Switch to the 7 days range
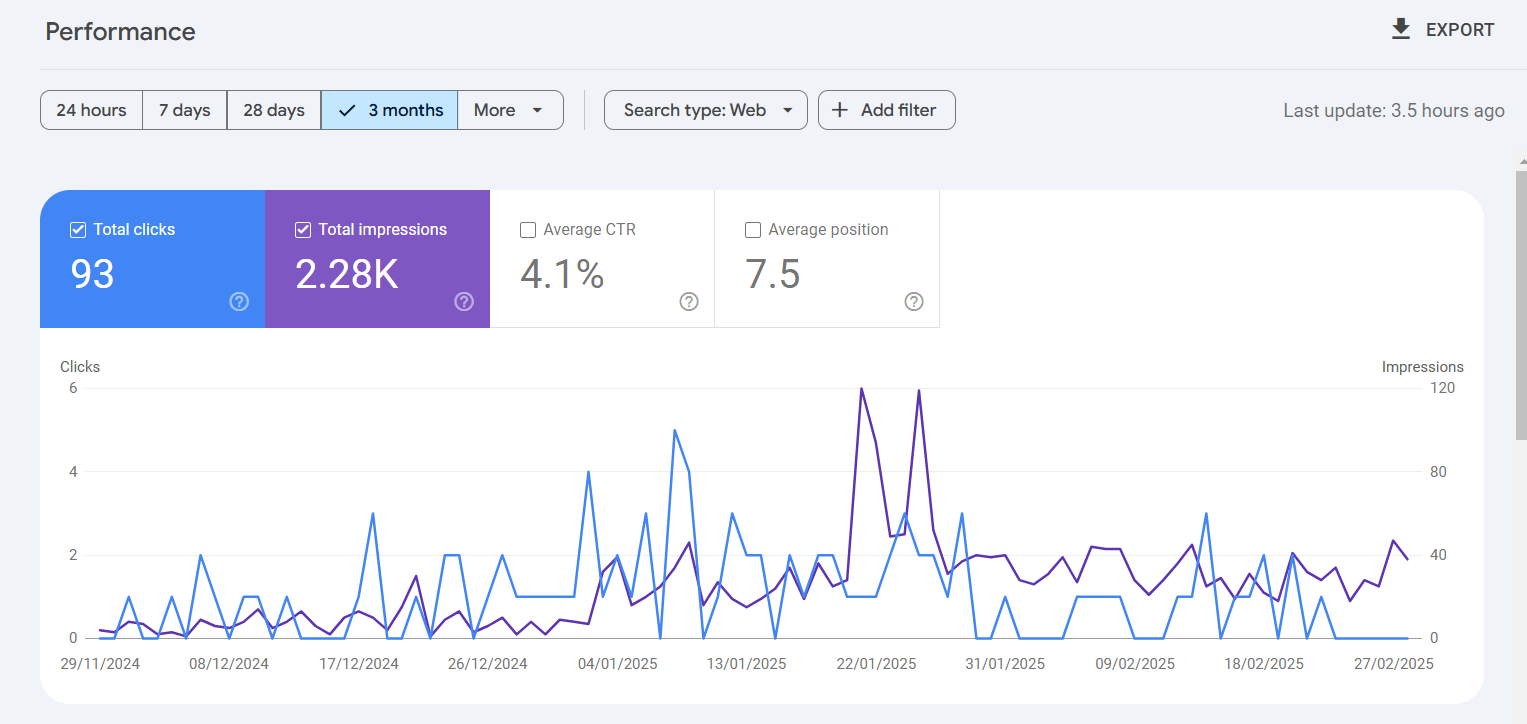This screenshot has height=724, width=1527. point(184,110)
